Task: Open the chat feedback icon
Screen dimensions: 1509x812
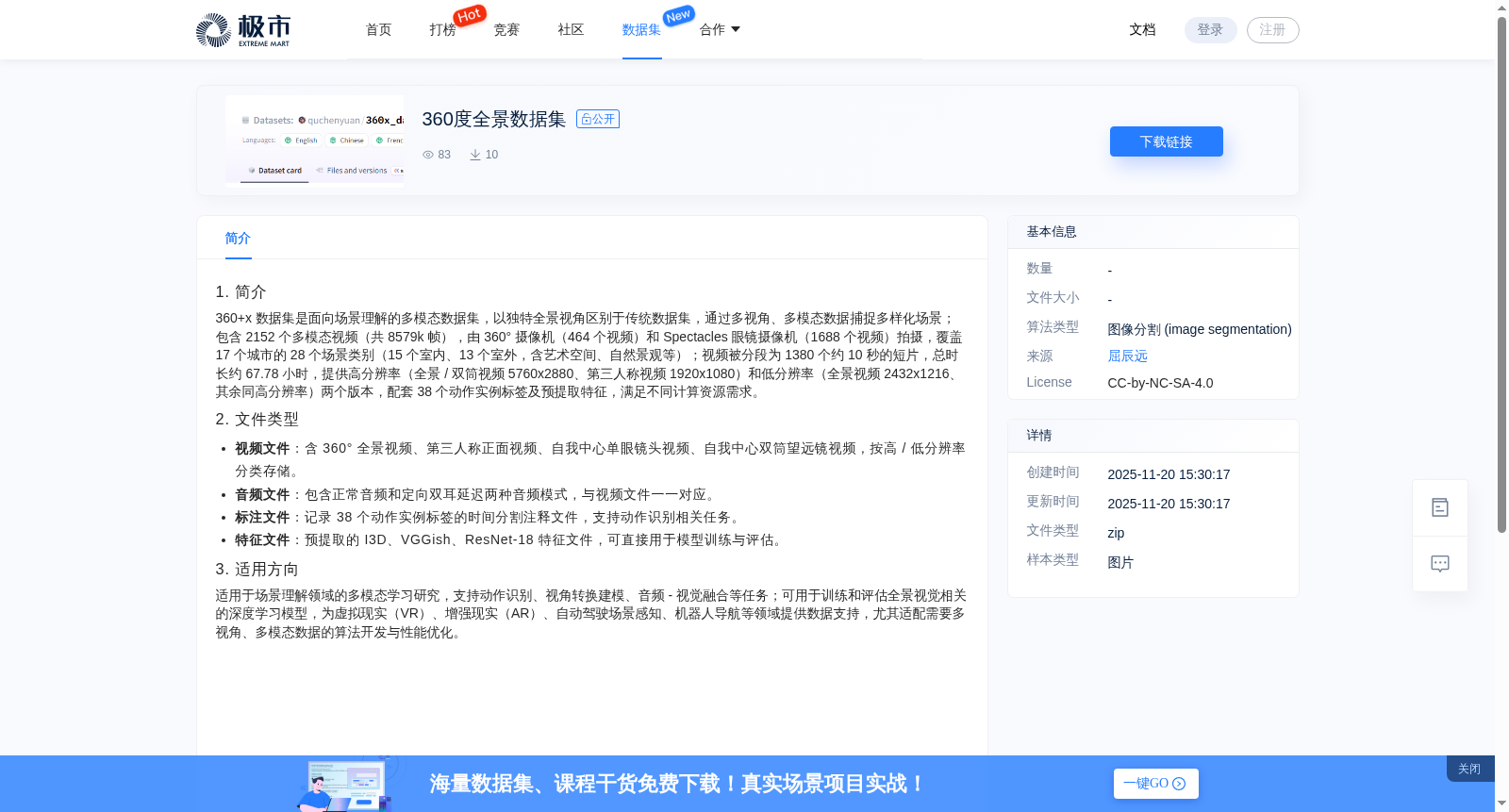Action: click(1439, 564)
